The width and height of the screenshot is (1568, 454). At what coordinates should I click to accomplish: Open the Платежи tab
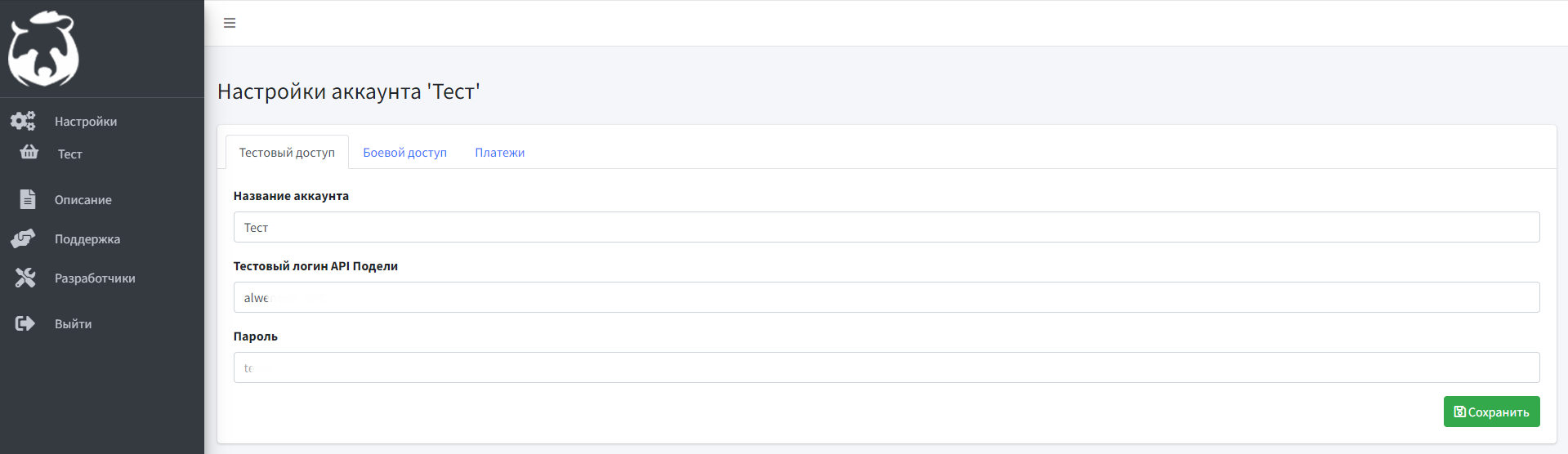(500, 152)
